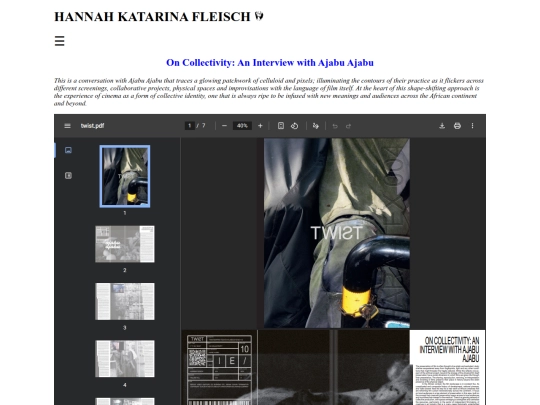Click the fit to page icon
The width and height of the screenshot is (540, 405).
click(281, 126)
